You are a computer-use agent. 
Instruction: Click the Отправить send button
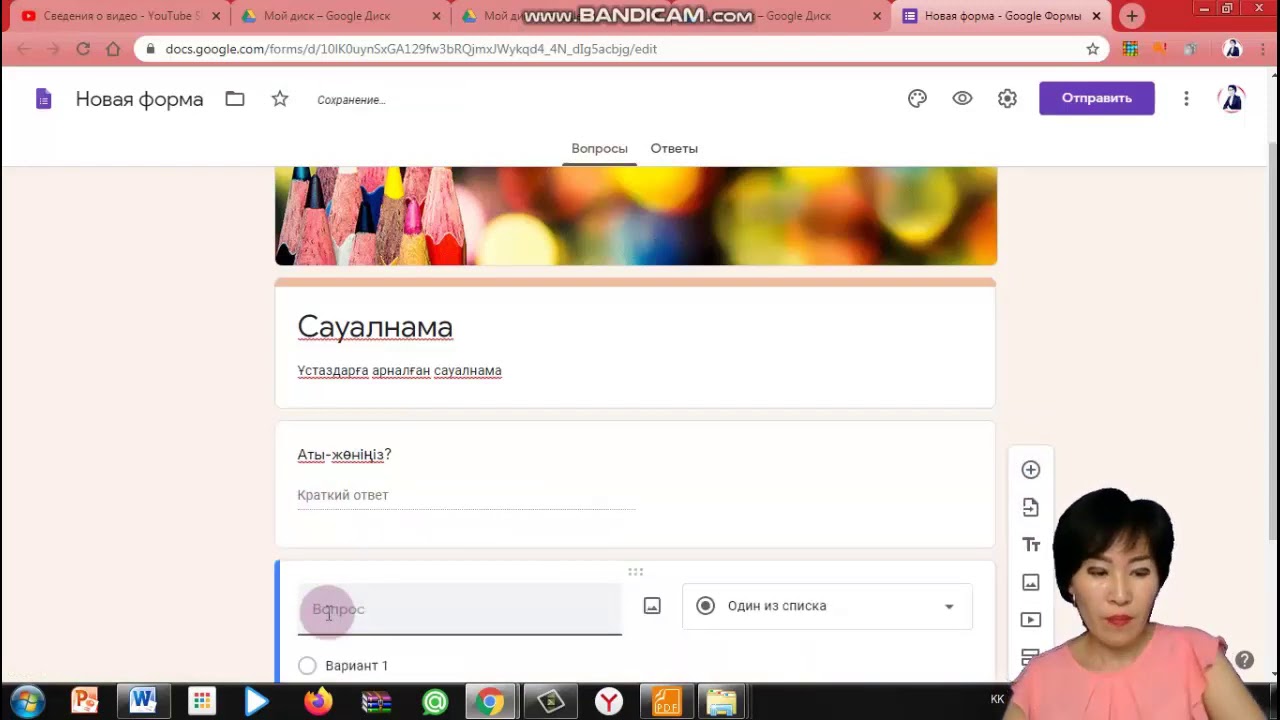[1097, 98]
